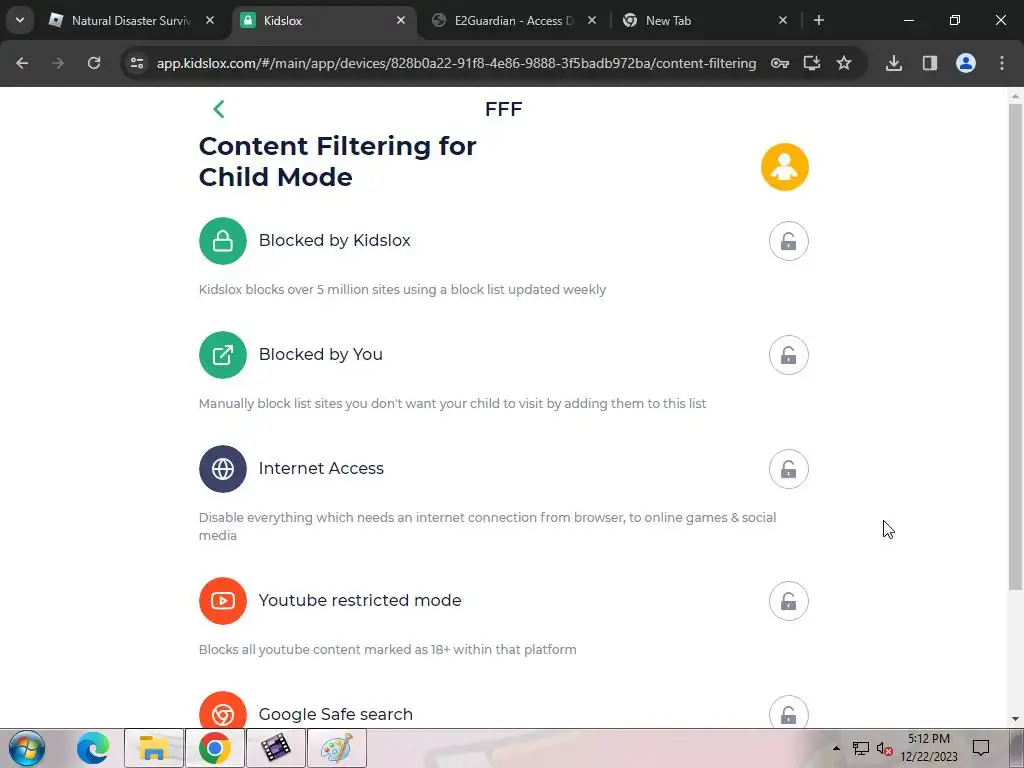Viewport: 1024px width, 768px height.
Task: Open the yellow child profile avatar
Action: pyautogui.click(x=784, y=167)
